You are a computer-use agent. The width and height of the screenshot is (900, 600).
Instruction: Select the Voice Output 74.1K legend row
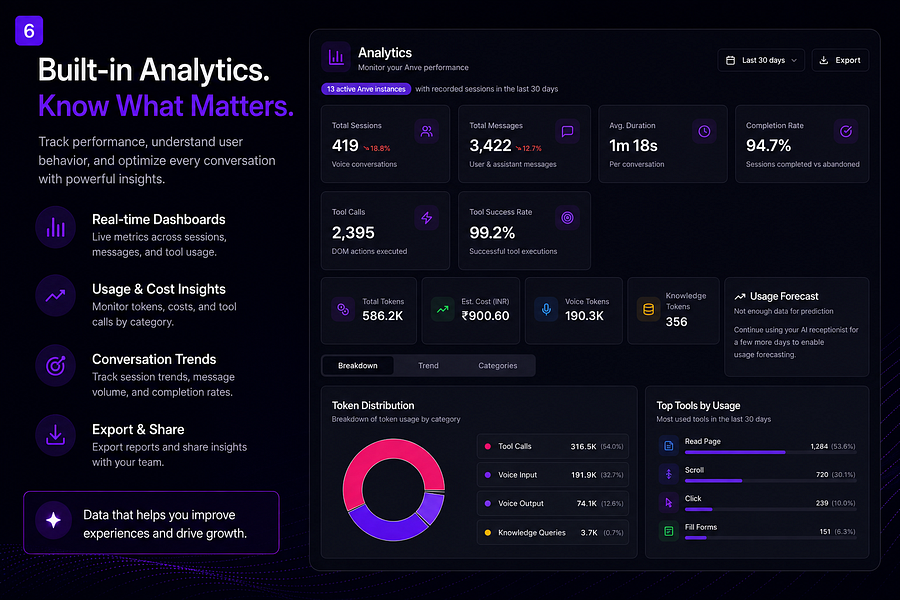tap(553, 504)
